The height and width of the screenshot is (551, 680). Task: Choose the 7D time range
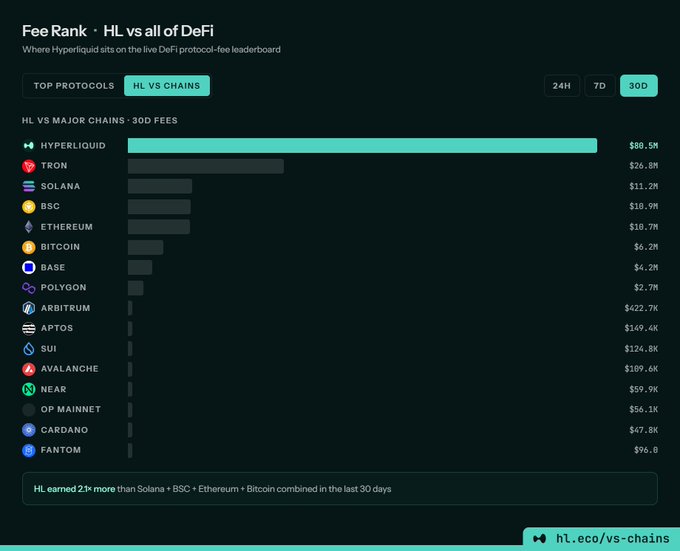click(600, 86)
